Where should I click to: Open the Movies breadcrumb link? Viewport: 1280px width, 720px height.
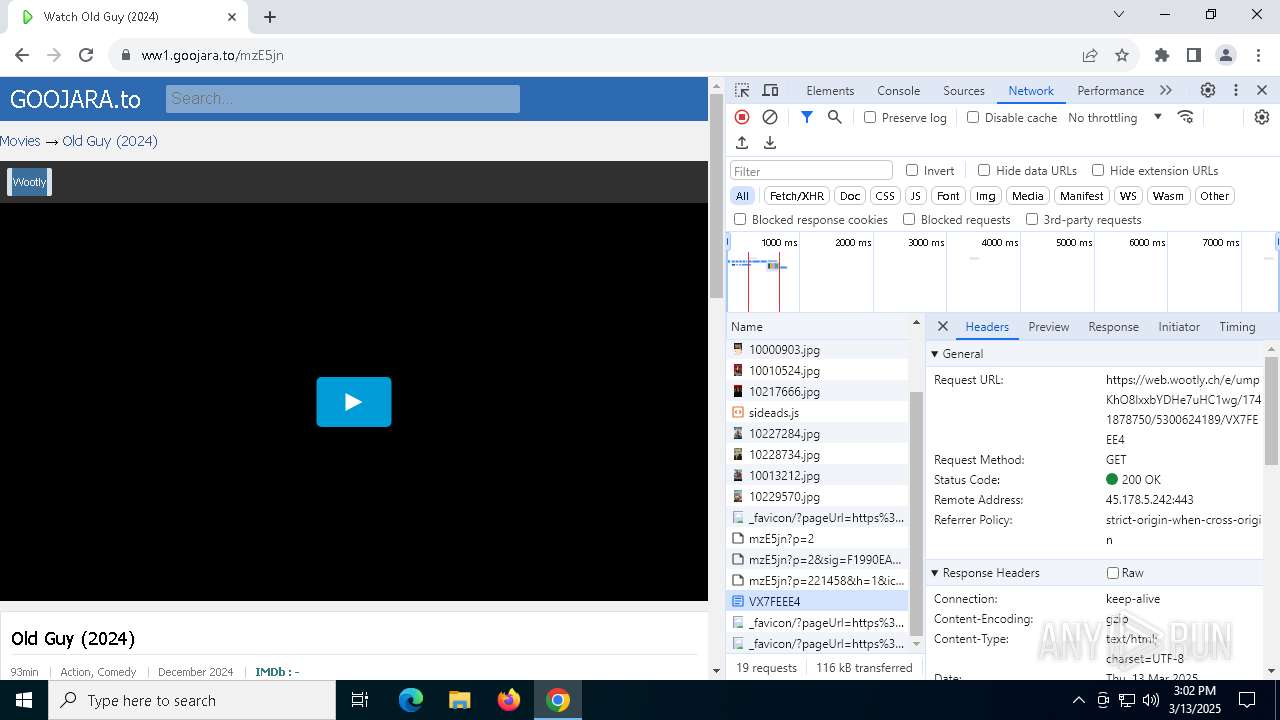point(20,141)
